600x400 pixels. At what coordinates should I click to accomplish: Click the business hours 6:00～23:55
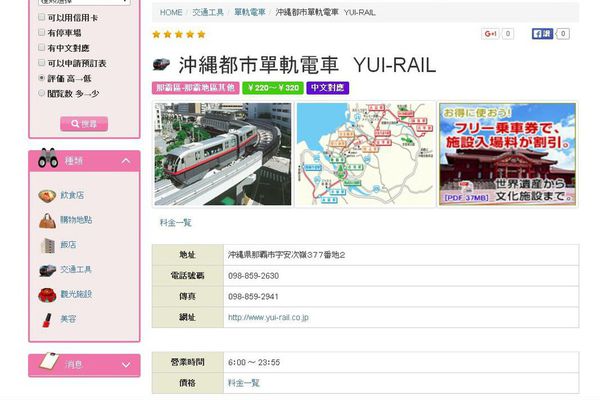[254, 362]
